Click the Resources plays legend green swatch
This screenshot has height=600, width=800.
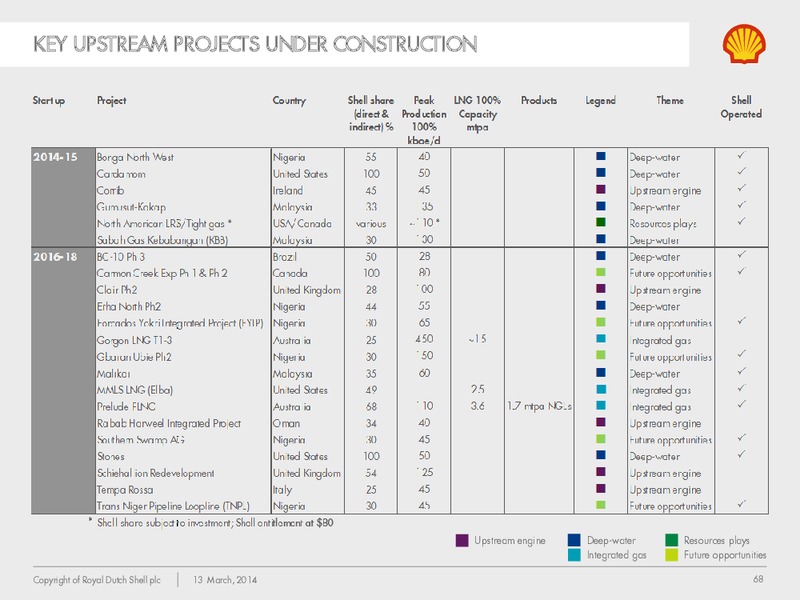[671, 540]
